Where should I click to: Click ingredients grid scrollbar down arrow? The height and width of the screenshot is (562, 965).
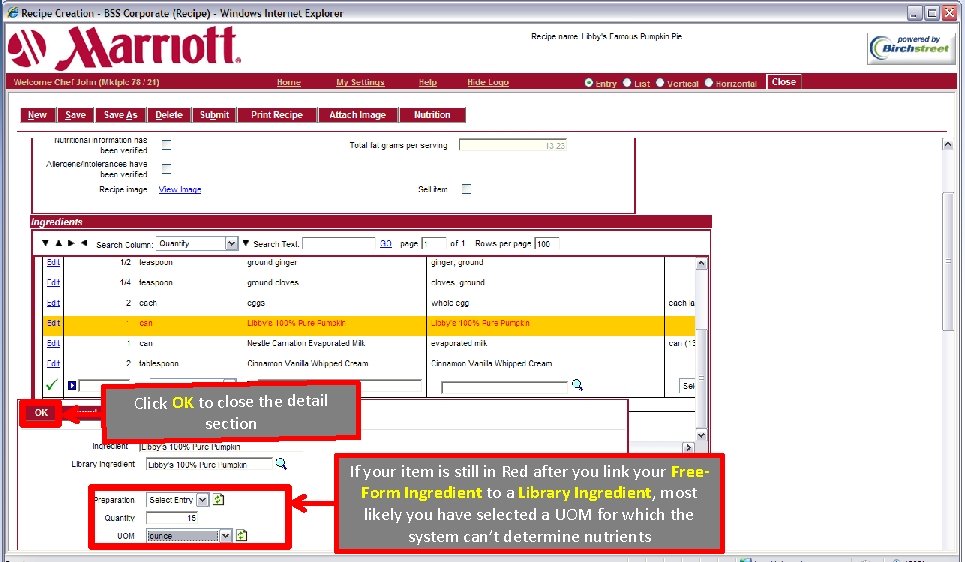tap(701, 435)
